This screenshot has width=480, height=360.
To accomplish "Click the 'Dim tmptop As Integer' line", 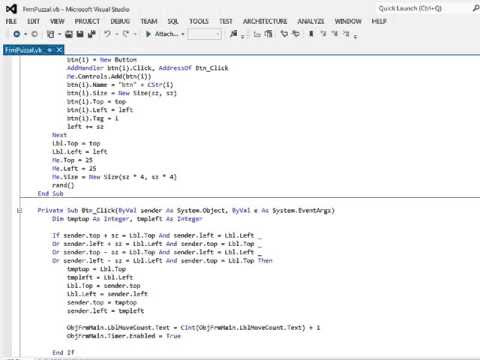I will coord(127,219).
